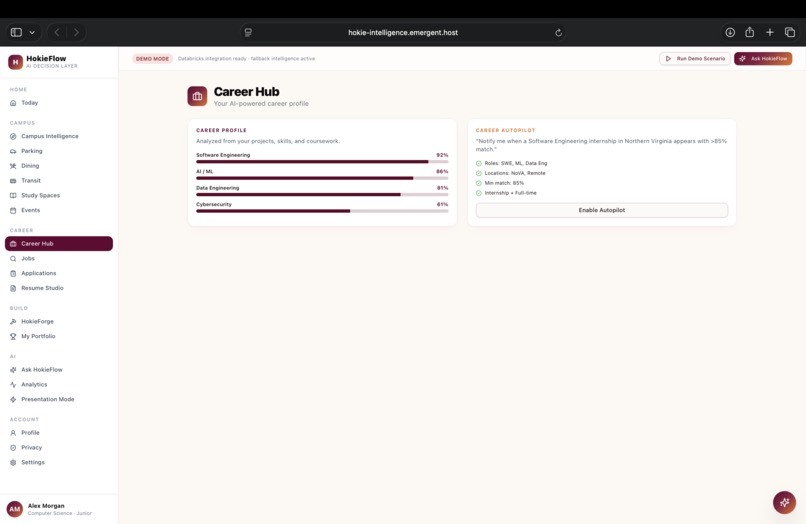Click the Ask HokieFlow top button

pos(763,59)
